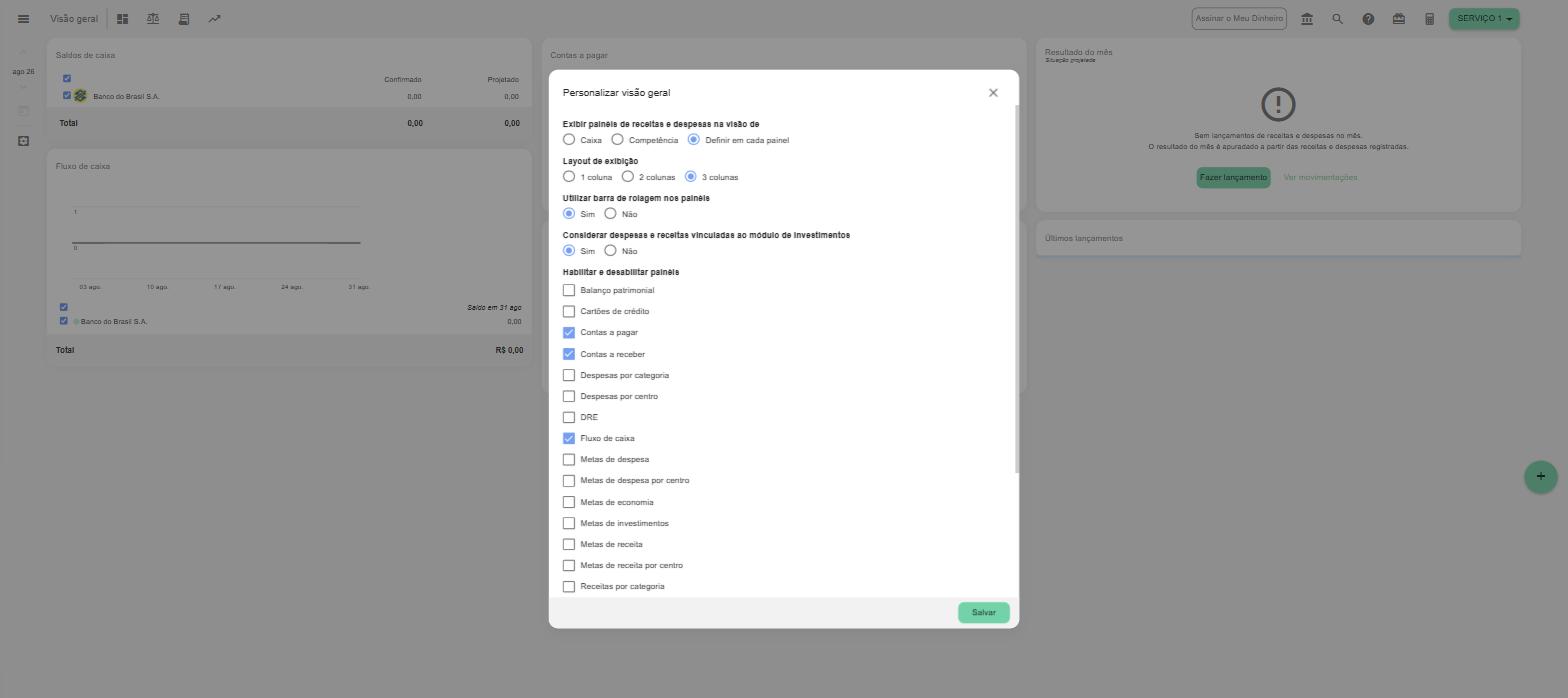Click the receipt report icon in toolbar
The image size is (1568, 698).
[x=184, y=19]
